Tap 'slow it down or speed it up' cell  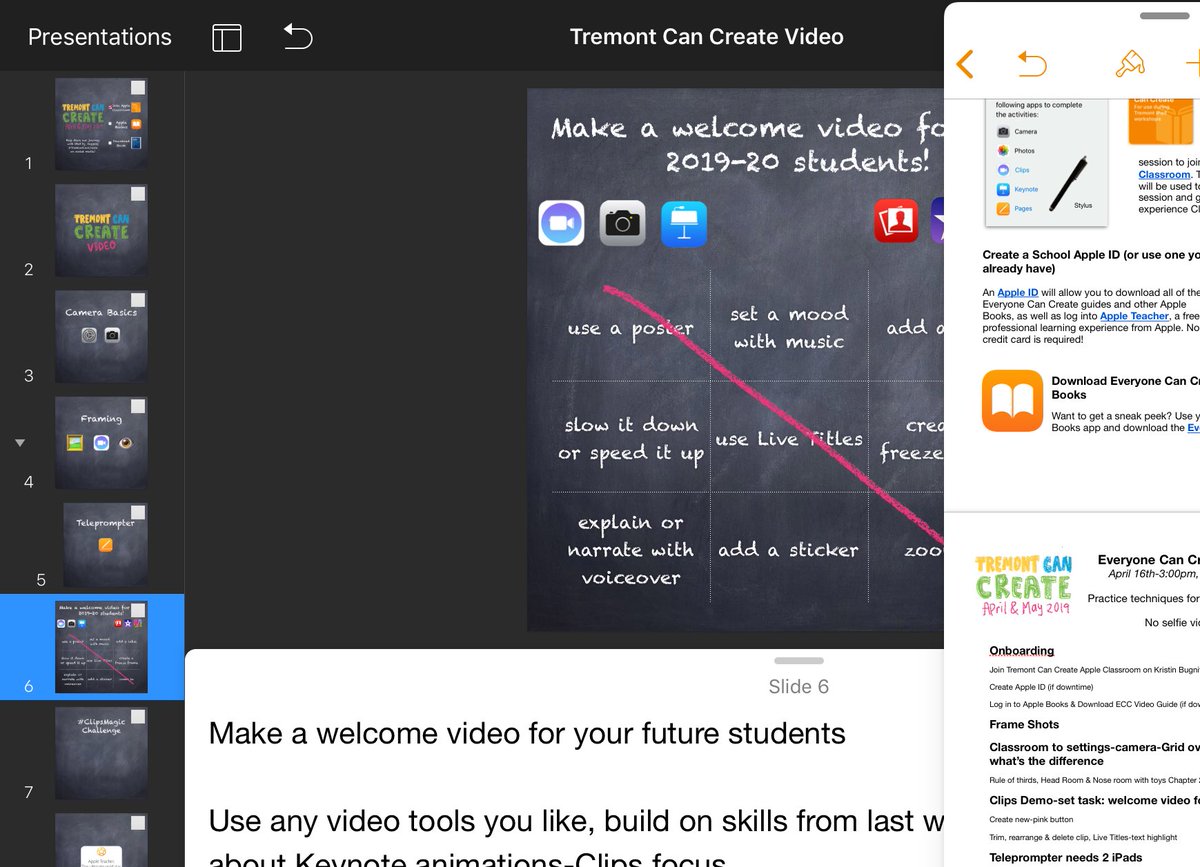[630, 438]
